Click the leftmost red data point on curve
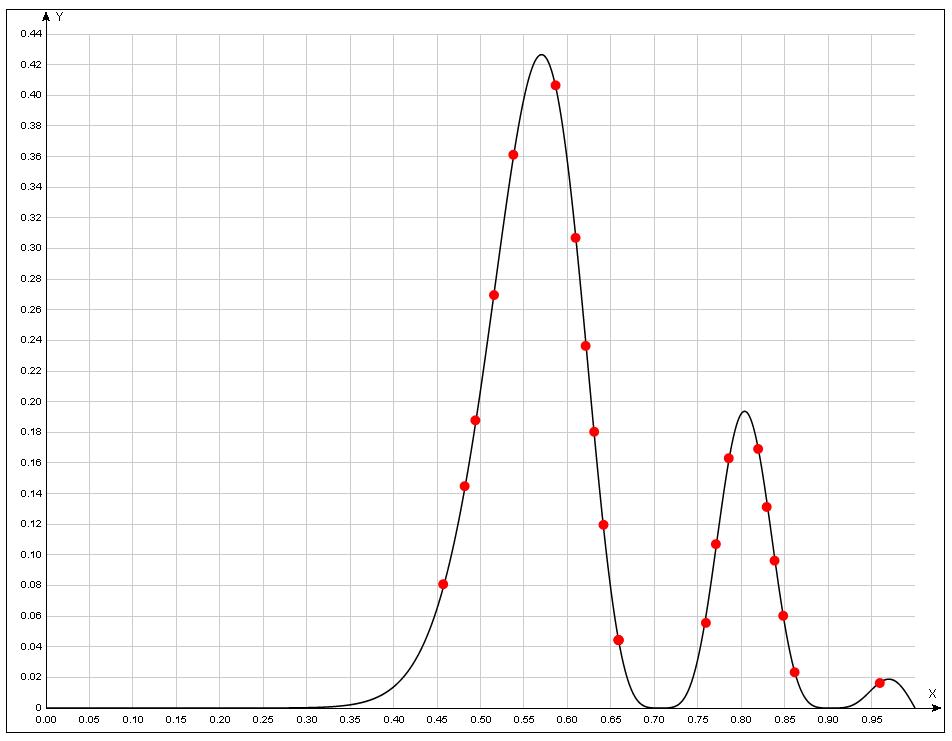952x741 pixels. (x=443, y=584)
